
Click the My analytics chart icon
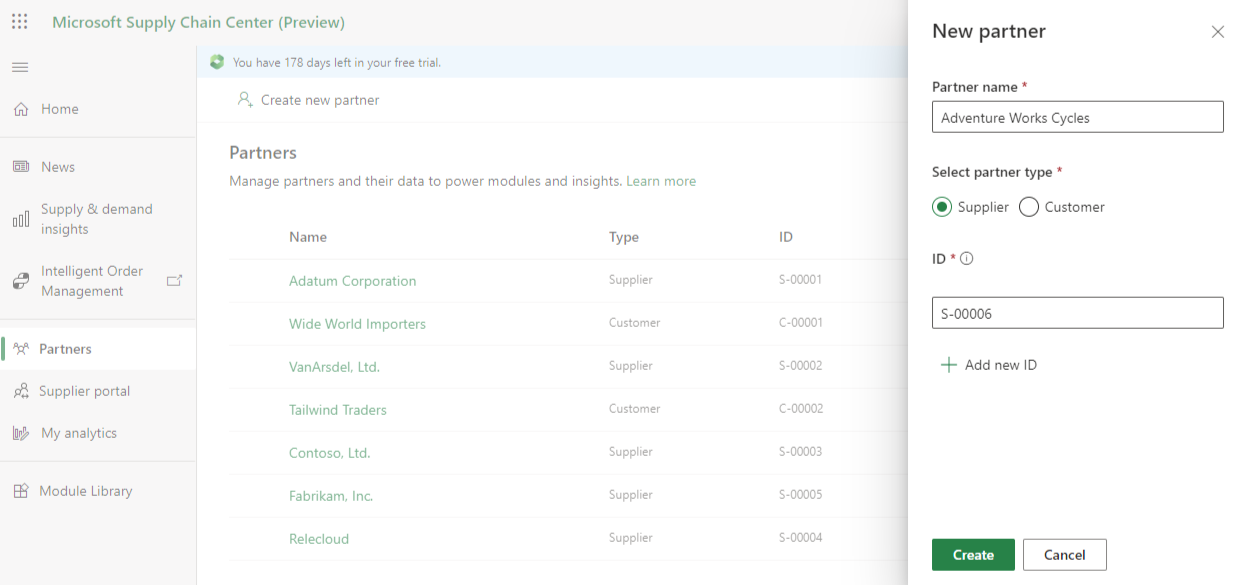click(x=21, y=433)
